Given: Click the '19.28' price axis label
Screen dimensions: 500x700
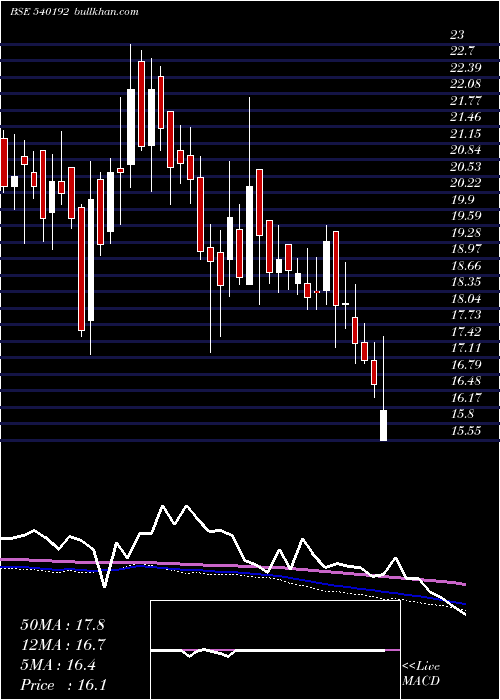Looking at the screenshot, I should pos(466,233).
